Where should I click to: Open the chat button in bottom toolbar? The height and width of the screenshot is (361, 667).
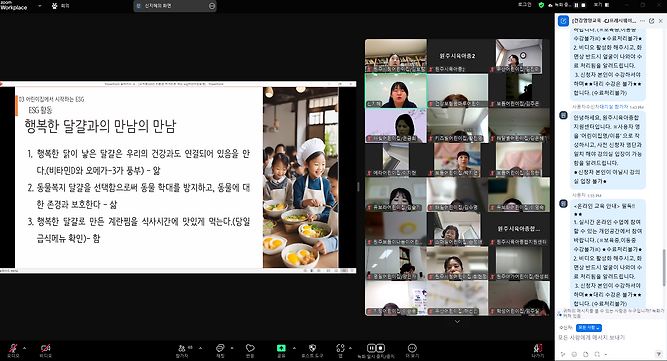click(x=220, y=350)
